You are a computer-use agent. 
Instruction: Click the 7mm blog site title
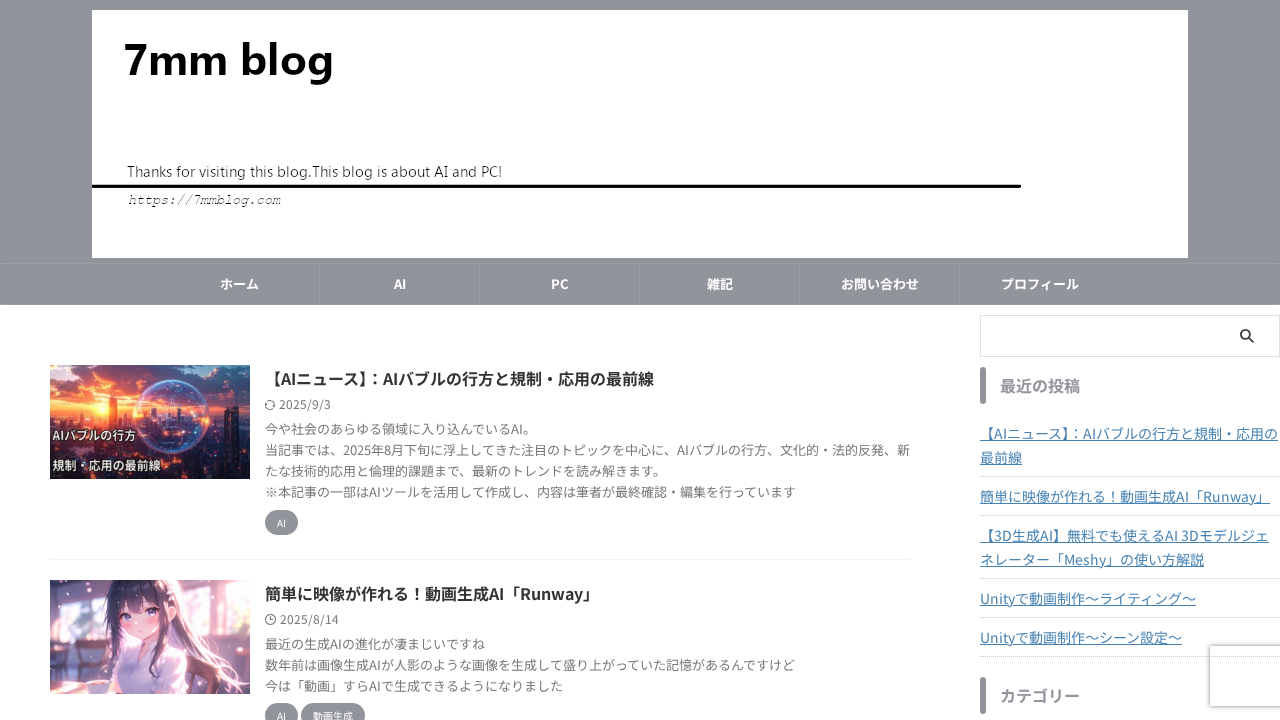pyautogui.click(x=229, y=60)
